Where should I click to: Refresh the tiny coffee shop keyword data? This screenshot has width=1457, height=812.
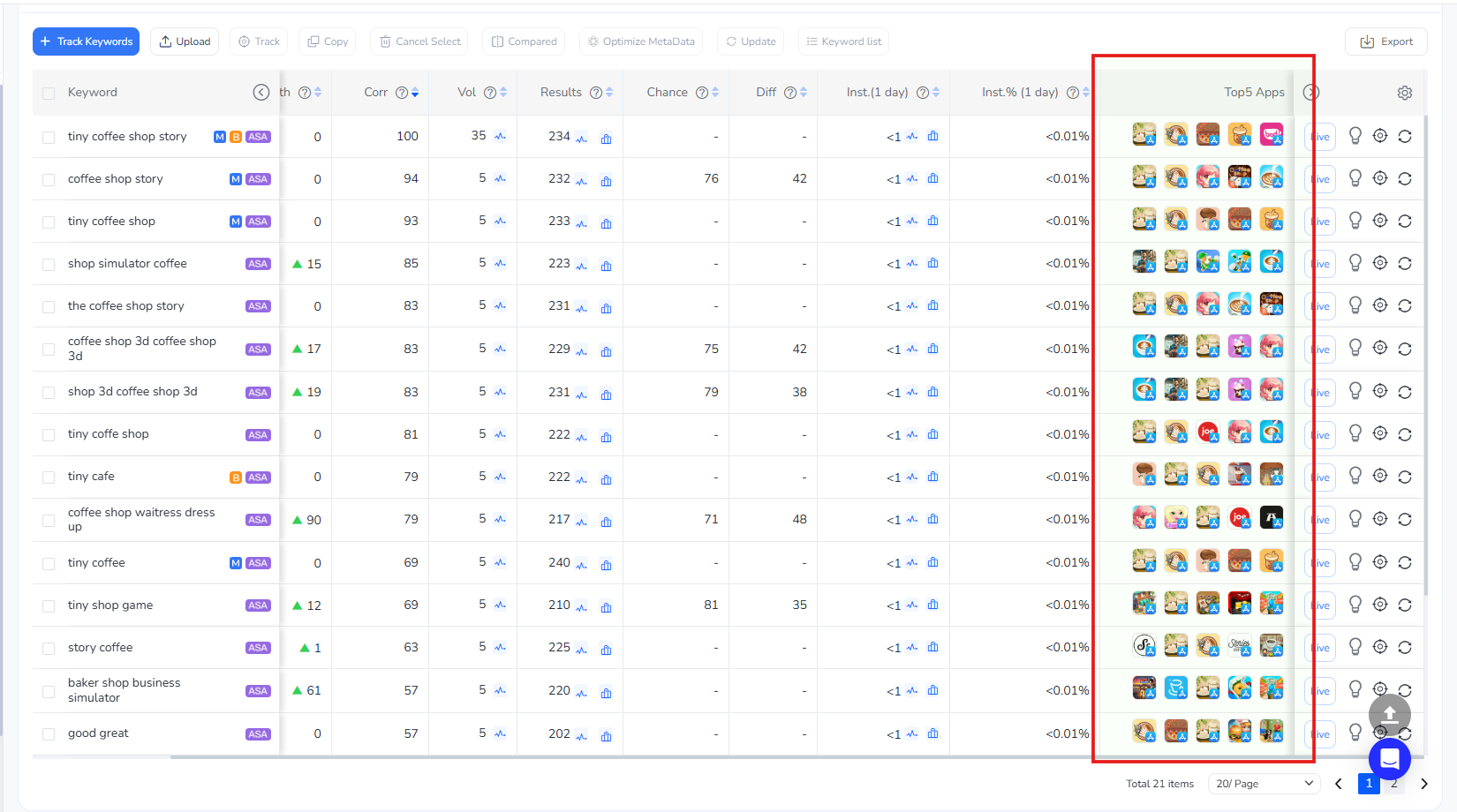[1405, 221]
